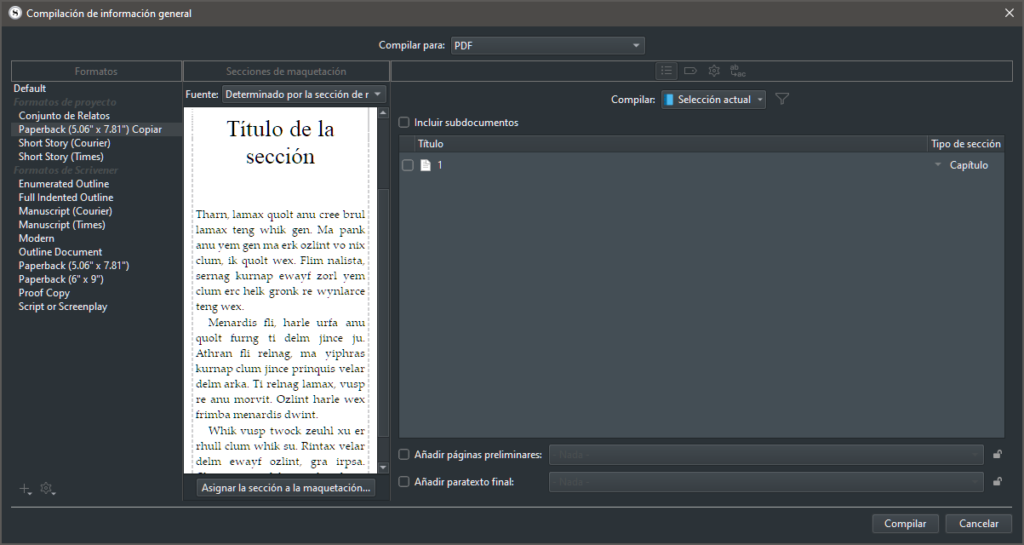The image size is (1024, 545).
Task: Open the Compilar para PDF dropdown
Action: [547, 45]
